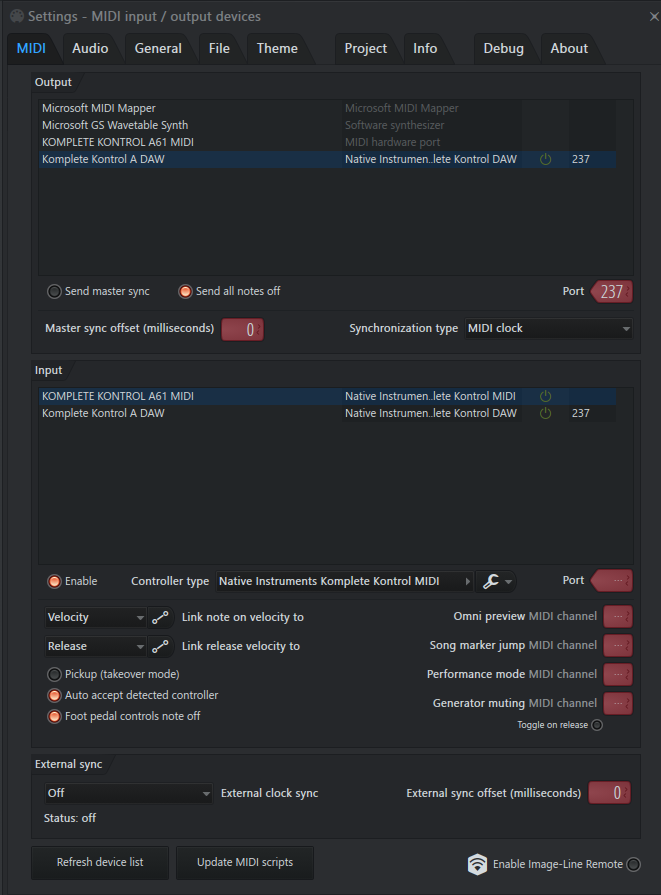Set Generator muting MIDI channel value

click(x=618, y=704)
